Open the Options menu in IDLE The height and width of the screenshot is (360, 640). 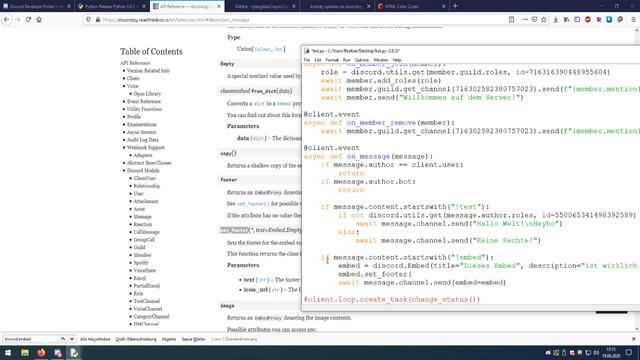362,60
